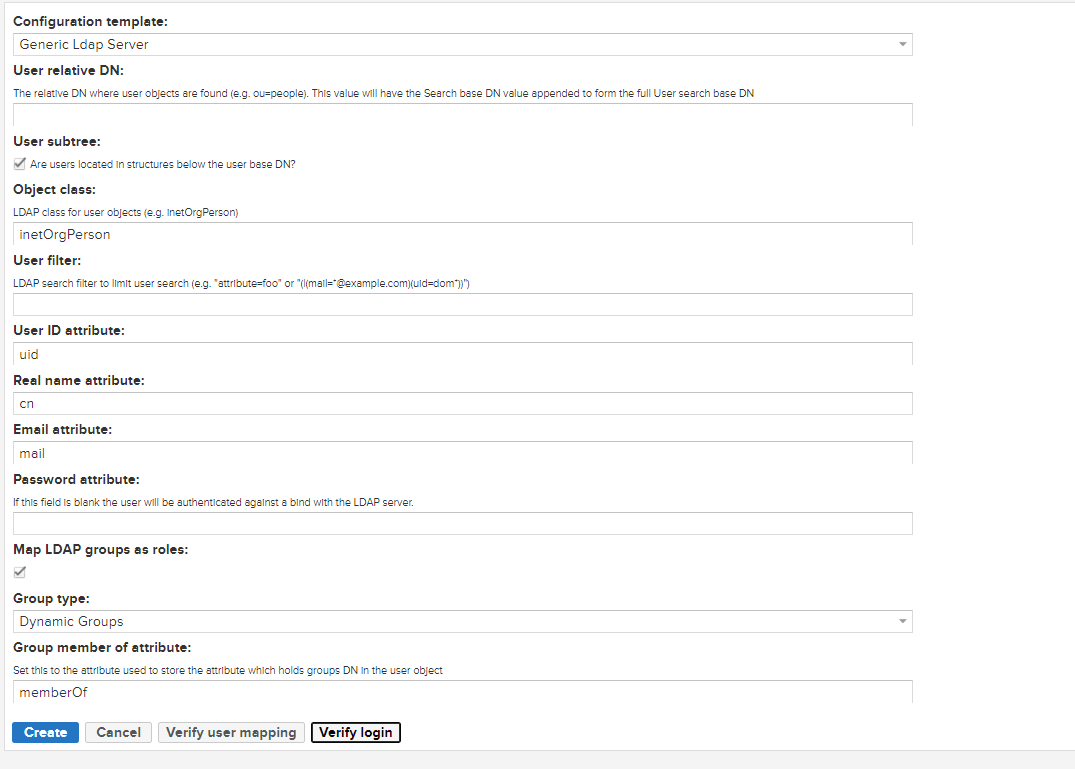The height and width of the screenshot is (769, 1075).
Task: Open the Configuration template dropdown
Action: 462,44
